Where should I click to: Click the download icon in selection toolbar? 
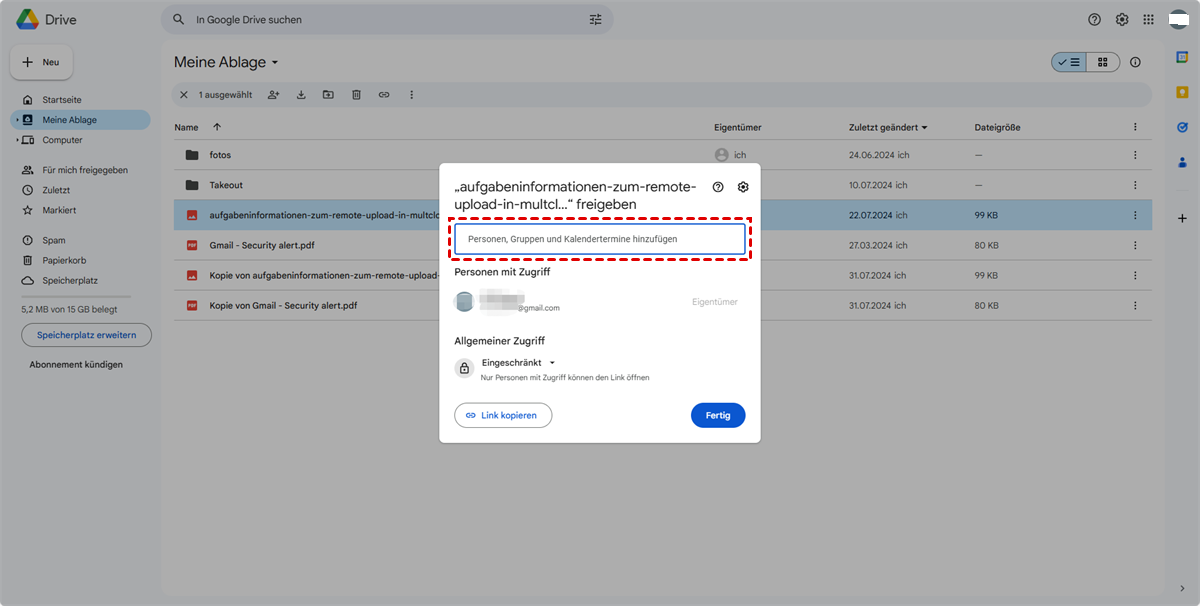[x=301, y=95]
